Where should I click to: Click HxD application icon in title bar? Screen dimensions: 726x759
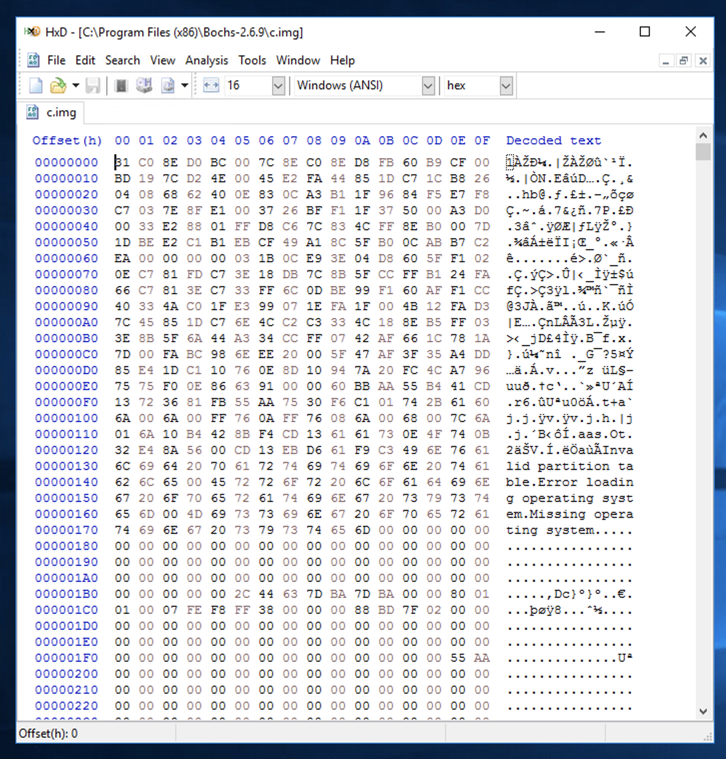pyautogui.click(x=32, y=32)
